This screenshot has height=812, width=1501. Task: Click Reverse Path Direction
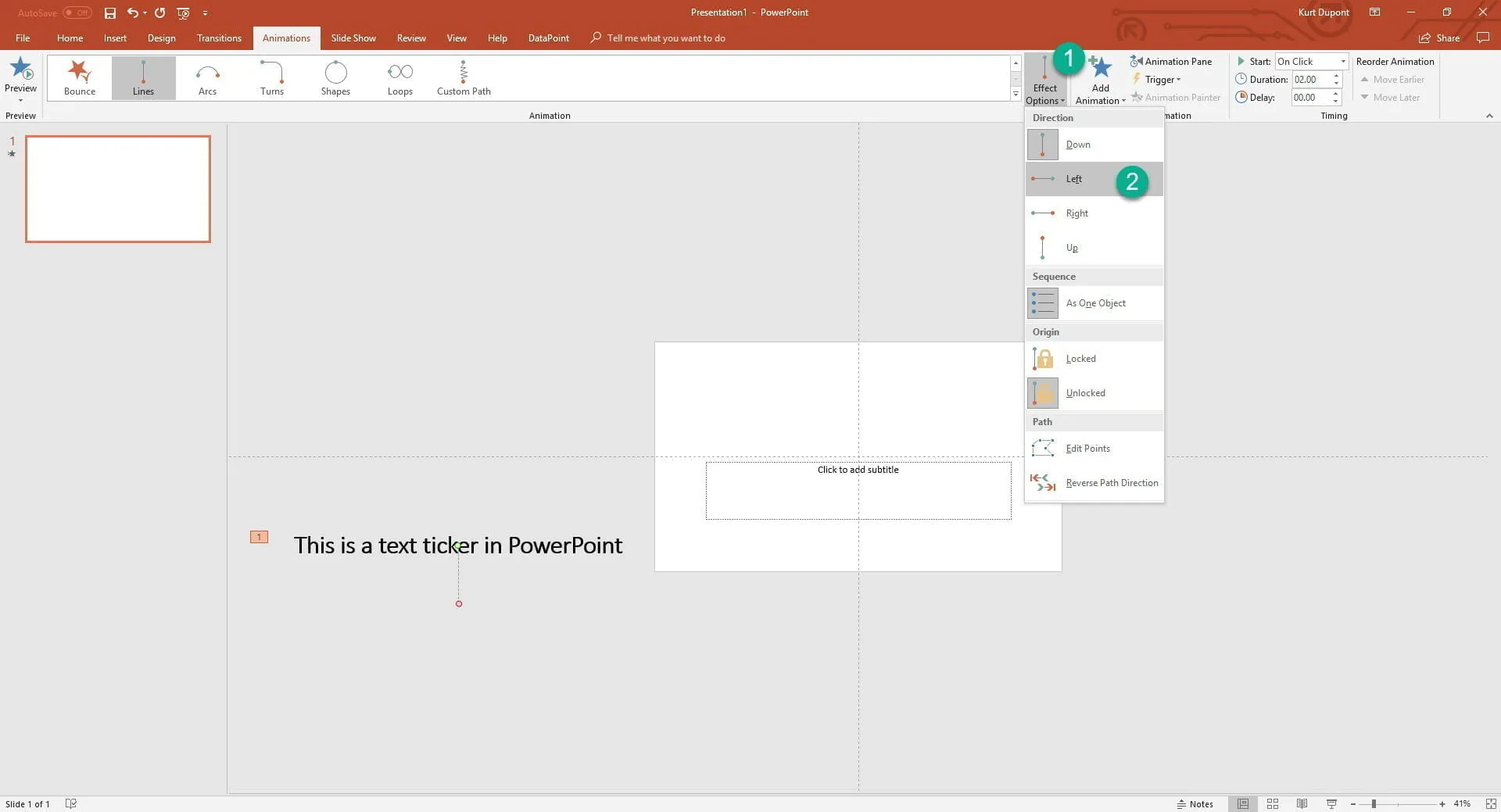1094,483
